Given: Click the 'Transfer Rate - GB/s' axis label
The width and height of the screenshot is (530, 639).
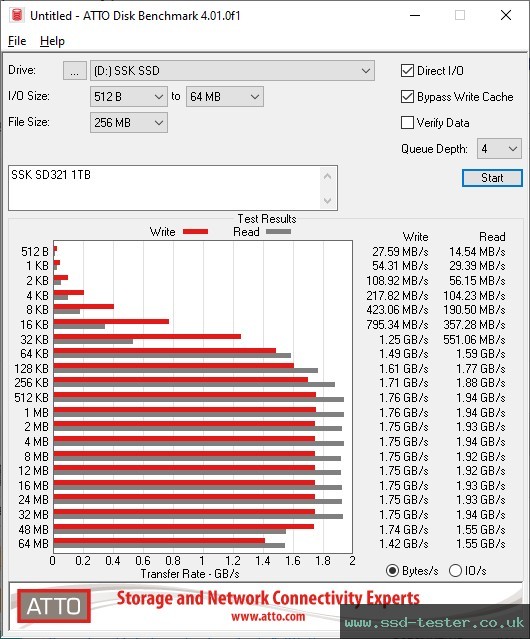Looking at the screenshot, I should coord(190,574).
